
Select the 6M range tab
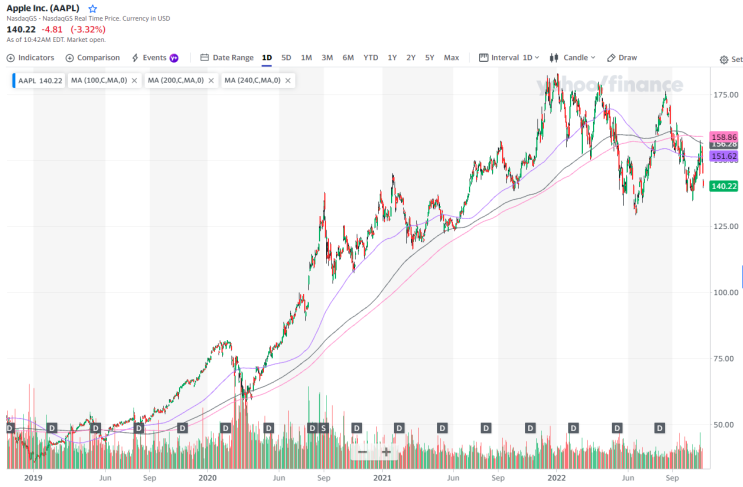[348, 58]
